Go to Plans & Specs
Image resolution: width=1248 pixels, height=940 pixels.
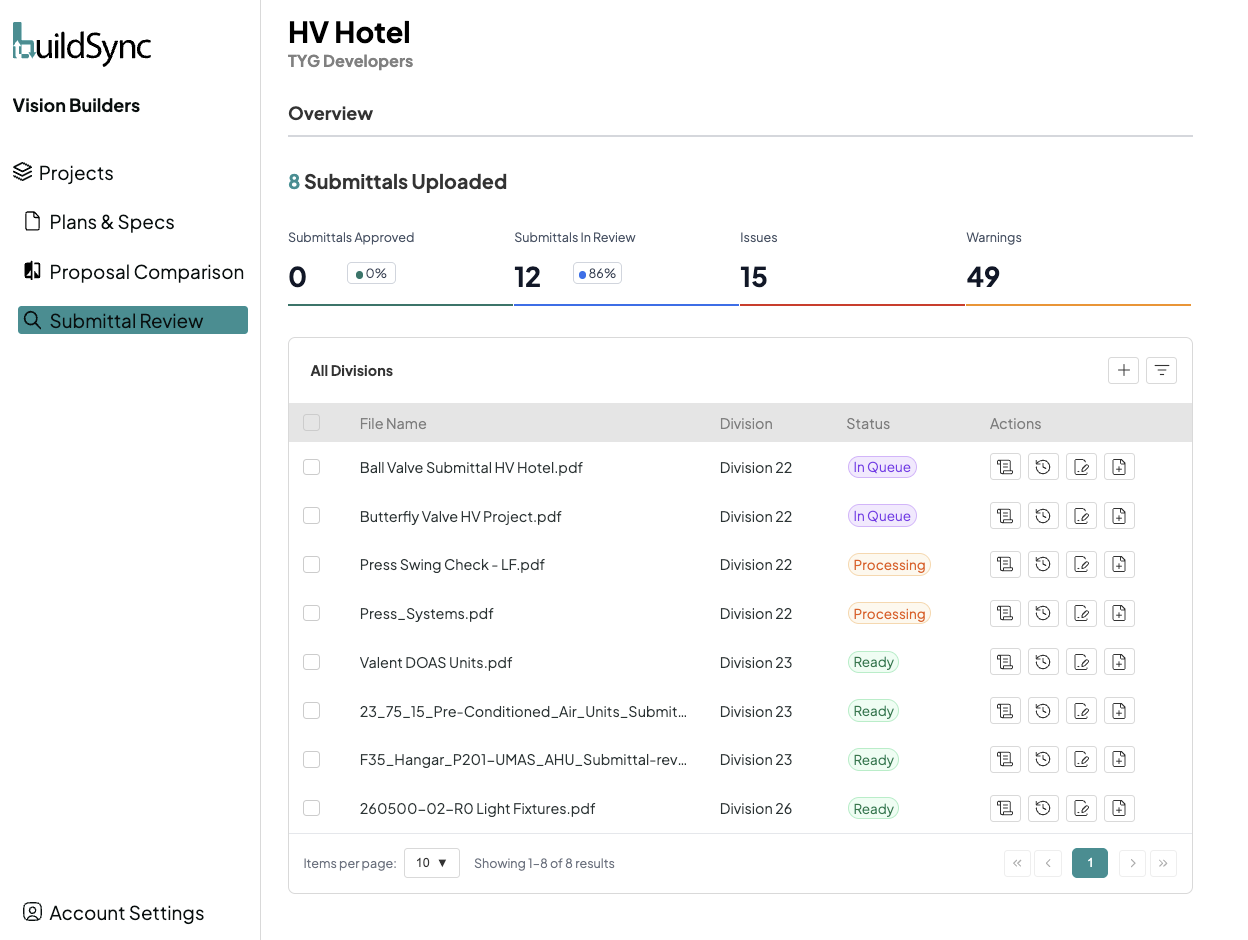point(112,221)
